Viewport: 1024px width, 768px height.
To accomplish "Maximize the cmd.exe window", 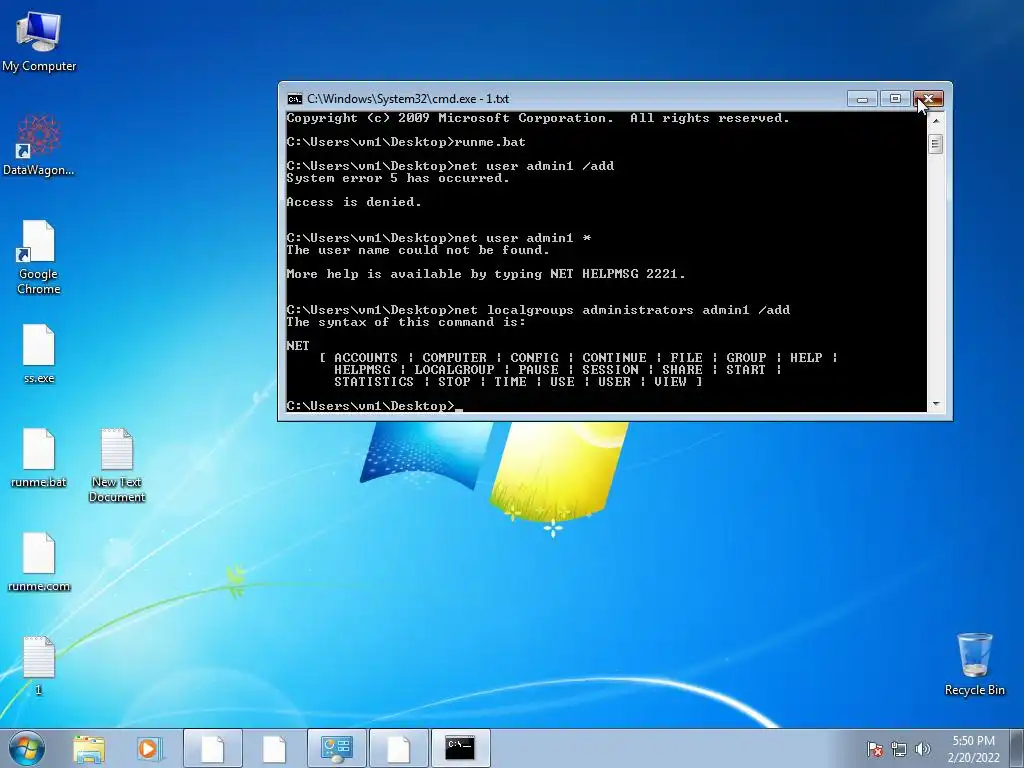I will [x=895, y=99].
